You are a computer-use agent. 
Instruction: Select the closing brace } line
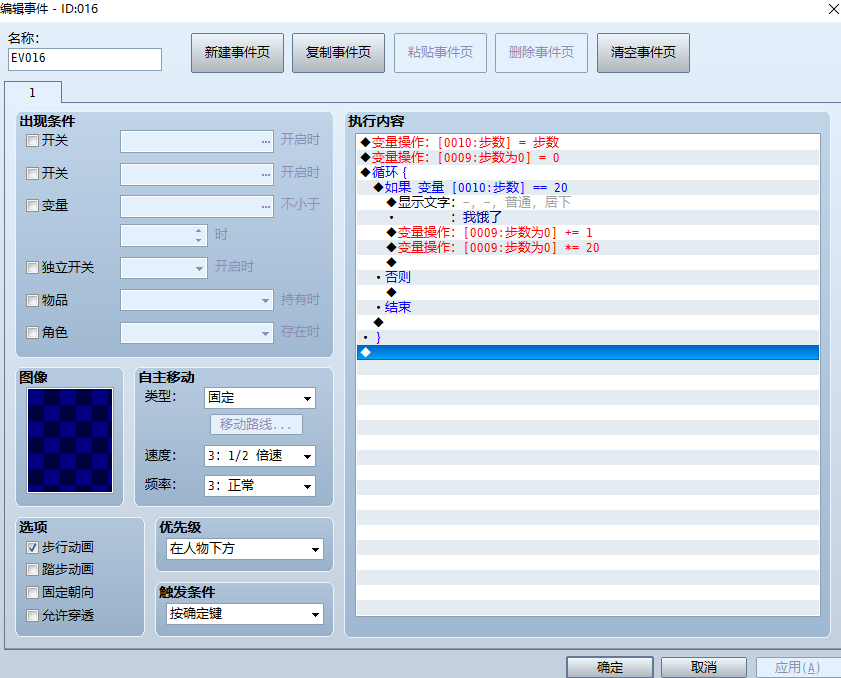point(588,337)
